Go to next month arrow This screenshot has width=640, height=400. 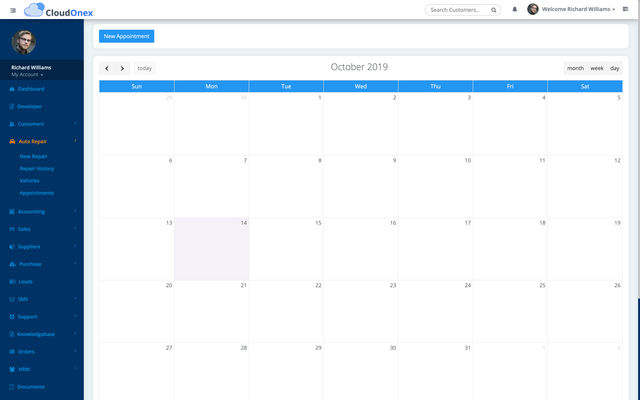[x=122, y=68]
